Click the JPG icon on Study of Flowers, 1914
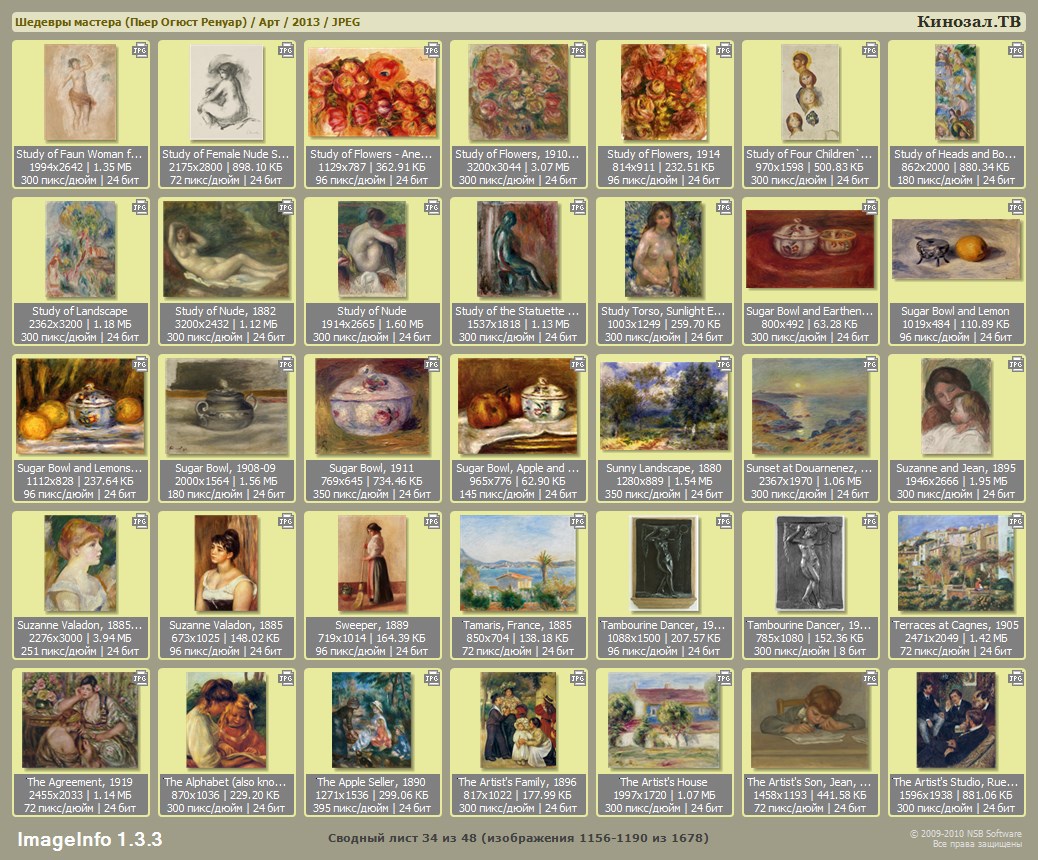 [724, 51]
